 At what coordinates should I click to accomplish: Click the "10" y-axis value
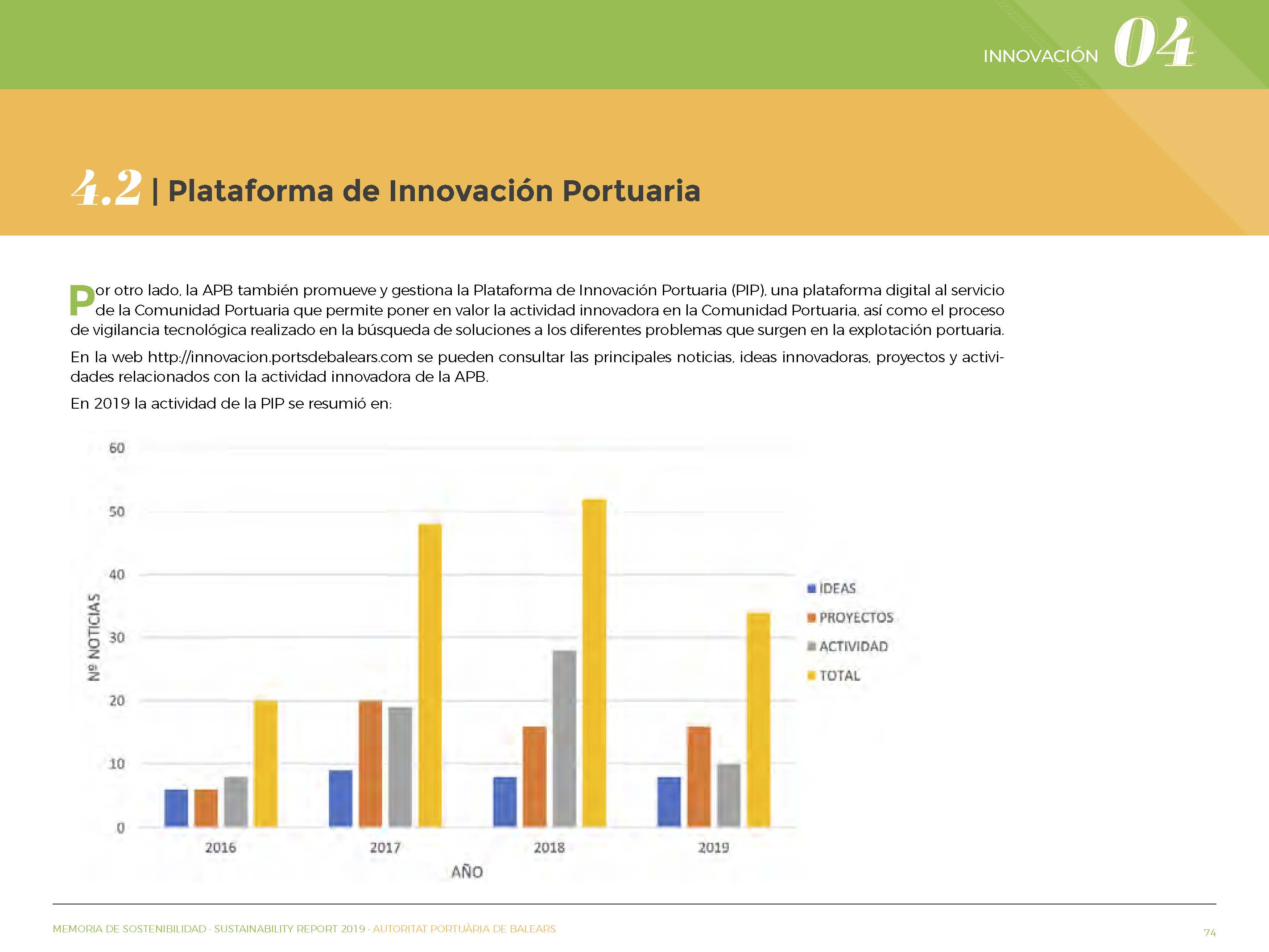[117, 764]
